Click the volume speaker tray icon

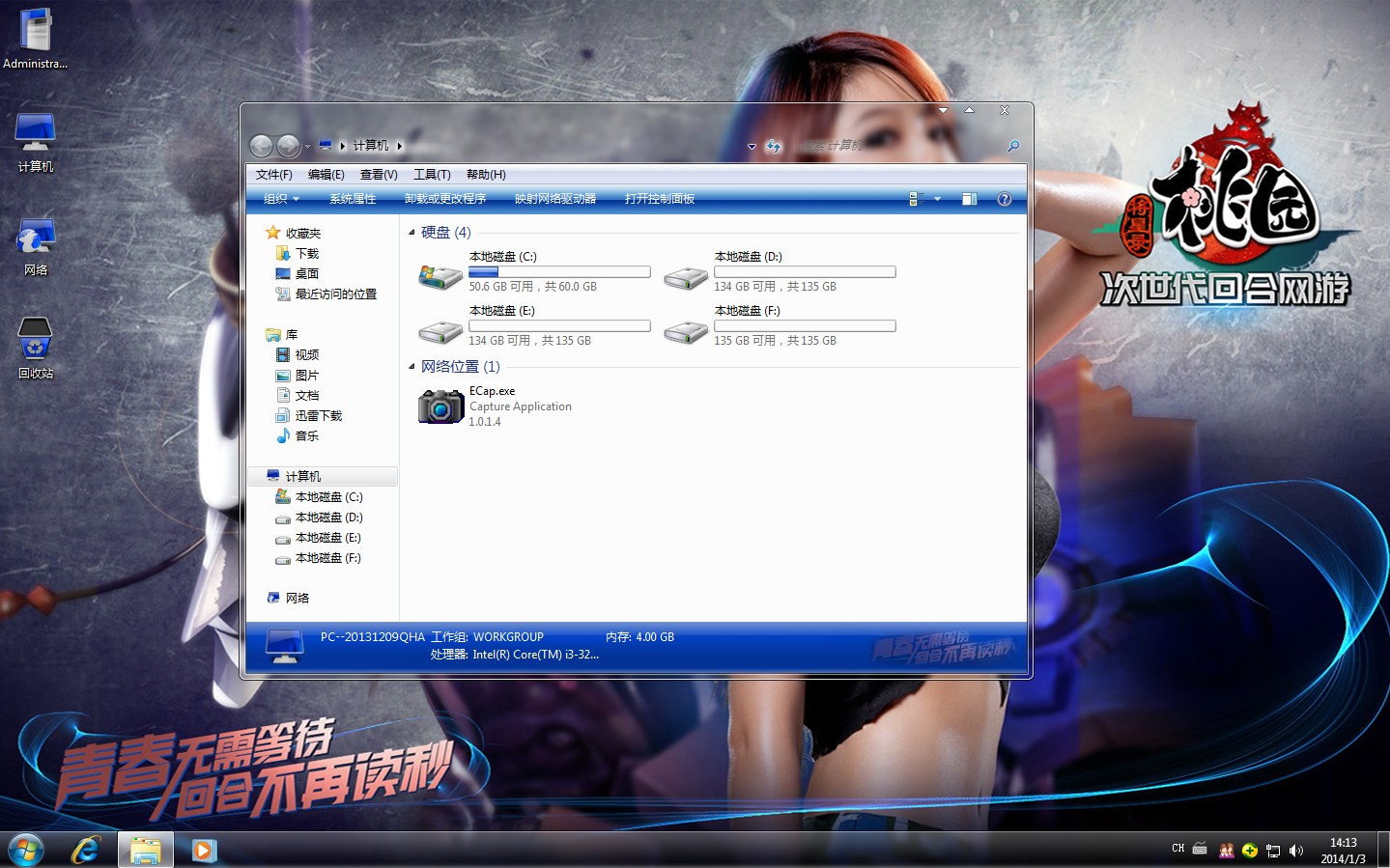pyautogui.click(x=1296, y=851)
